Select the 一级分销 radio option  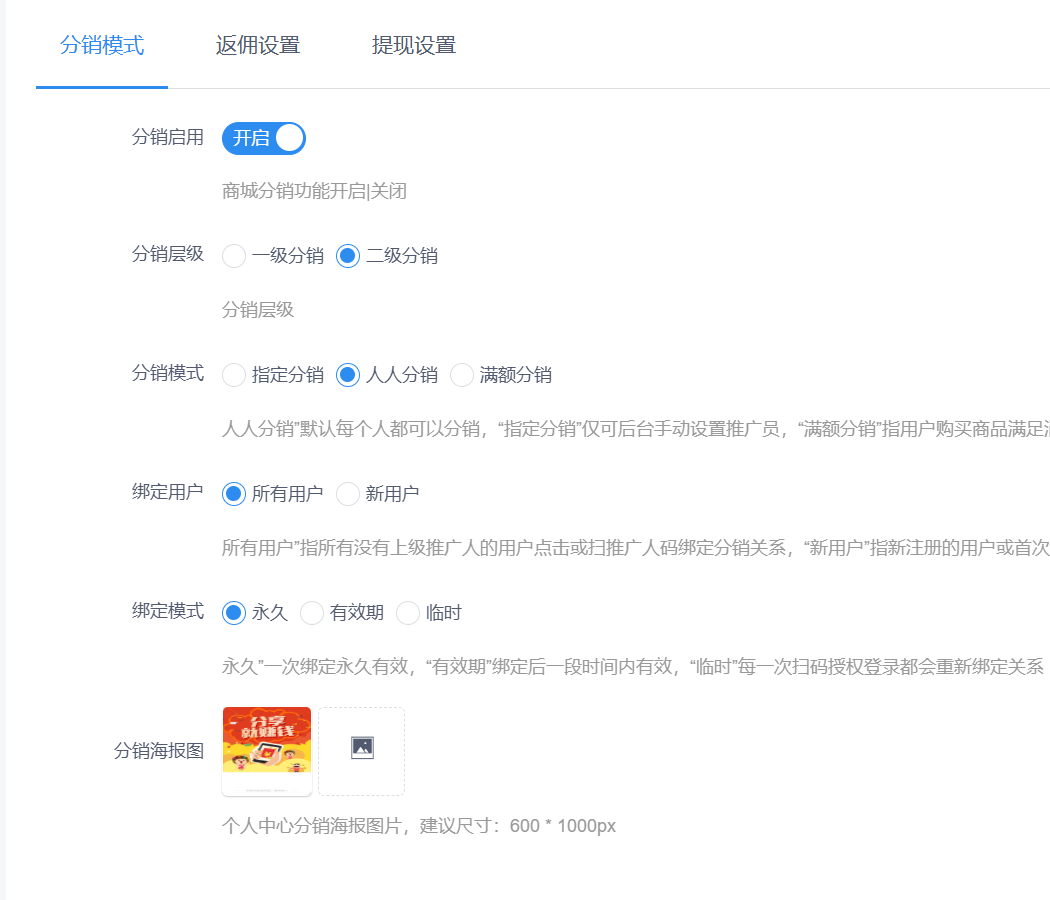234,256
